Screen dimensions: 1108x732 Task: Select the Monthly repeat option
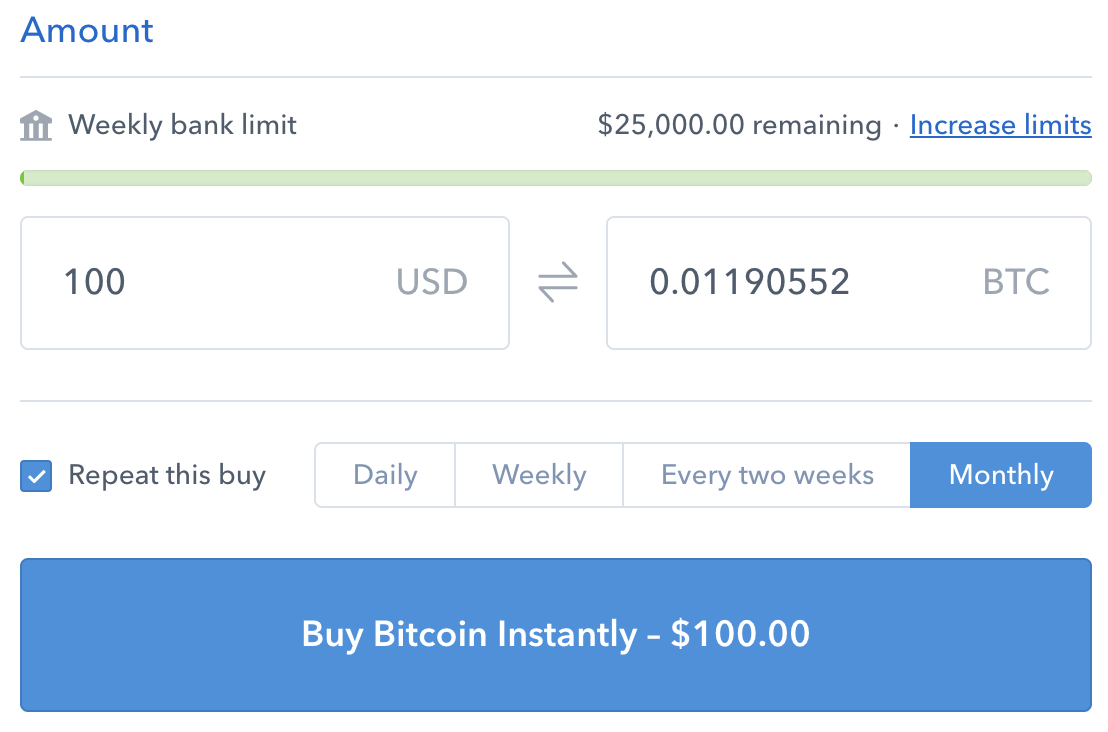[x=1000, y=475]
